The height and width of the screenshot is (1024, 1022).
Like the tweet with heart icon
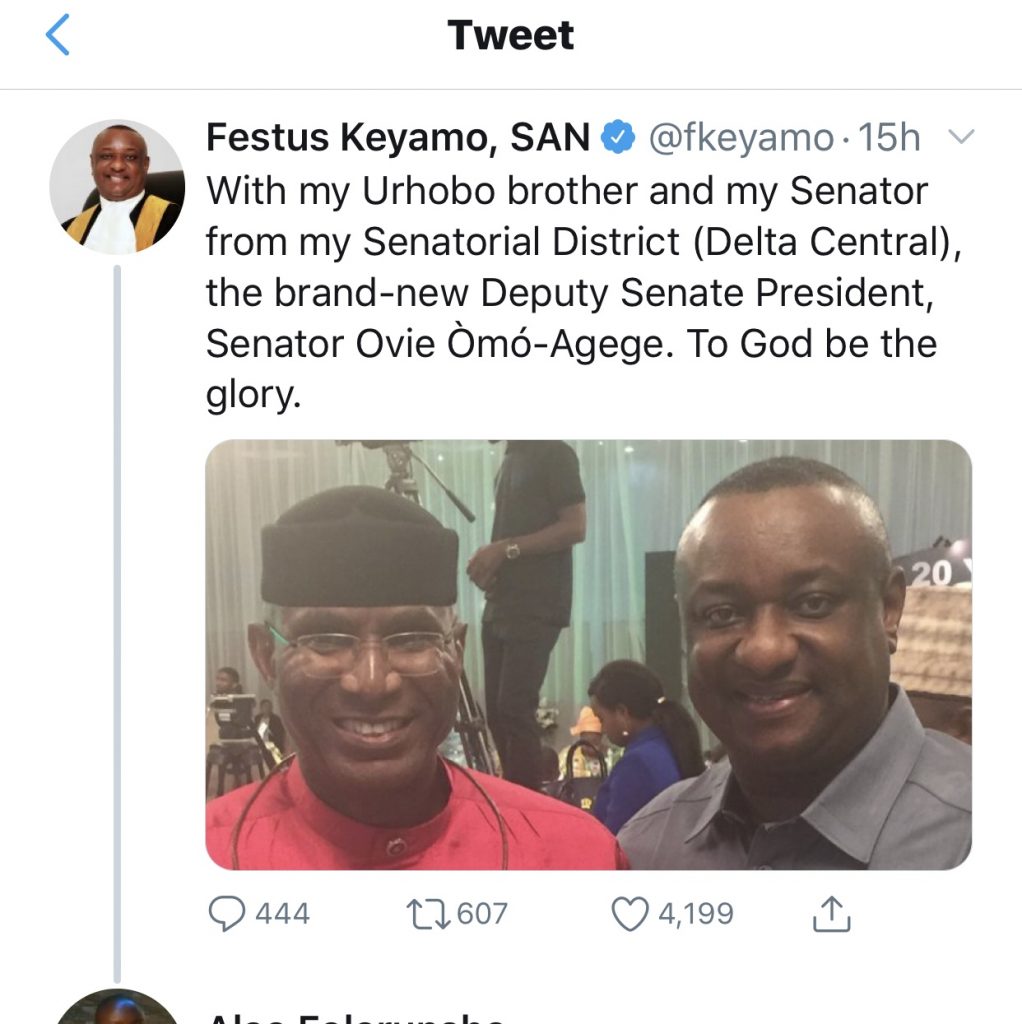(x=630, y=914)
